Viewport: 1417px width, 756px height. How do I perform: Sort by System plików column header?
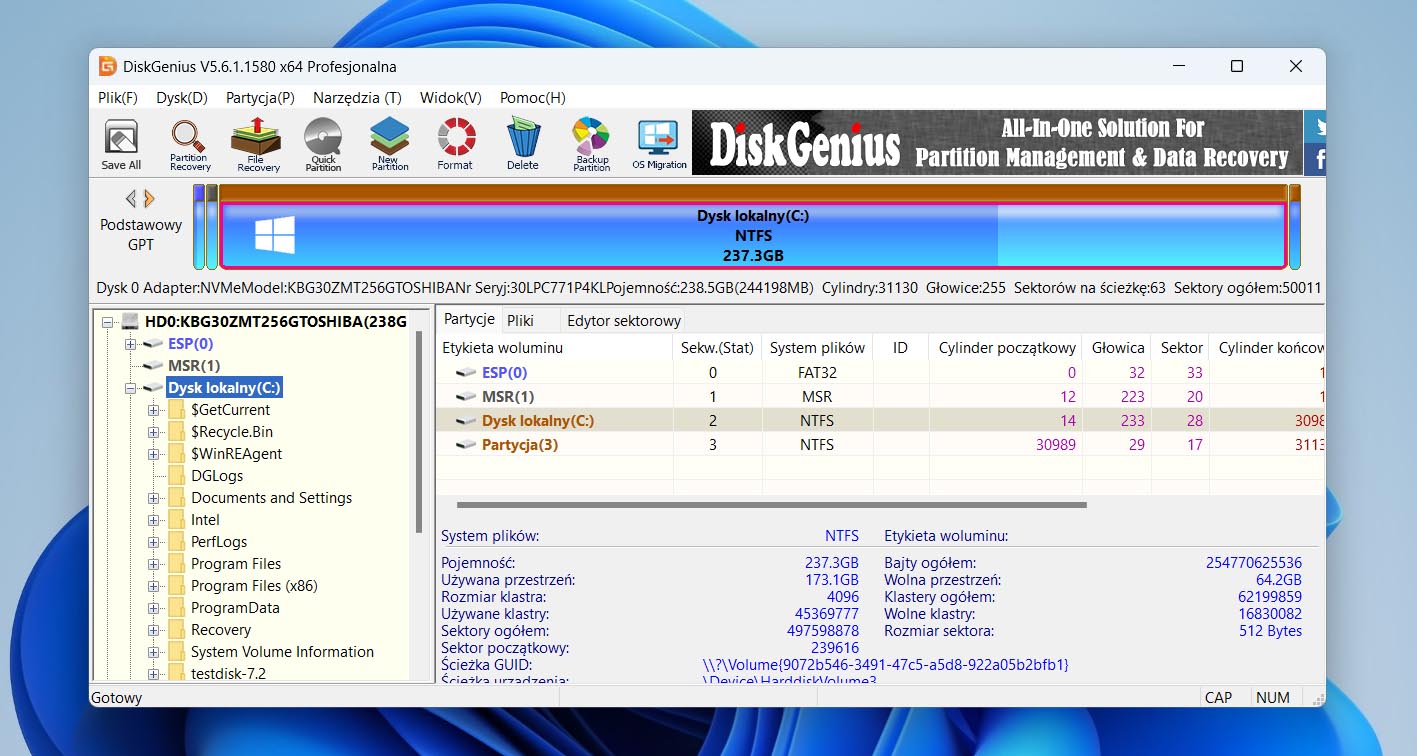coord(817,348)
